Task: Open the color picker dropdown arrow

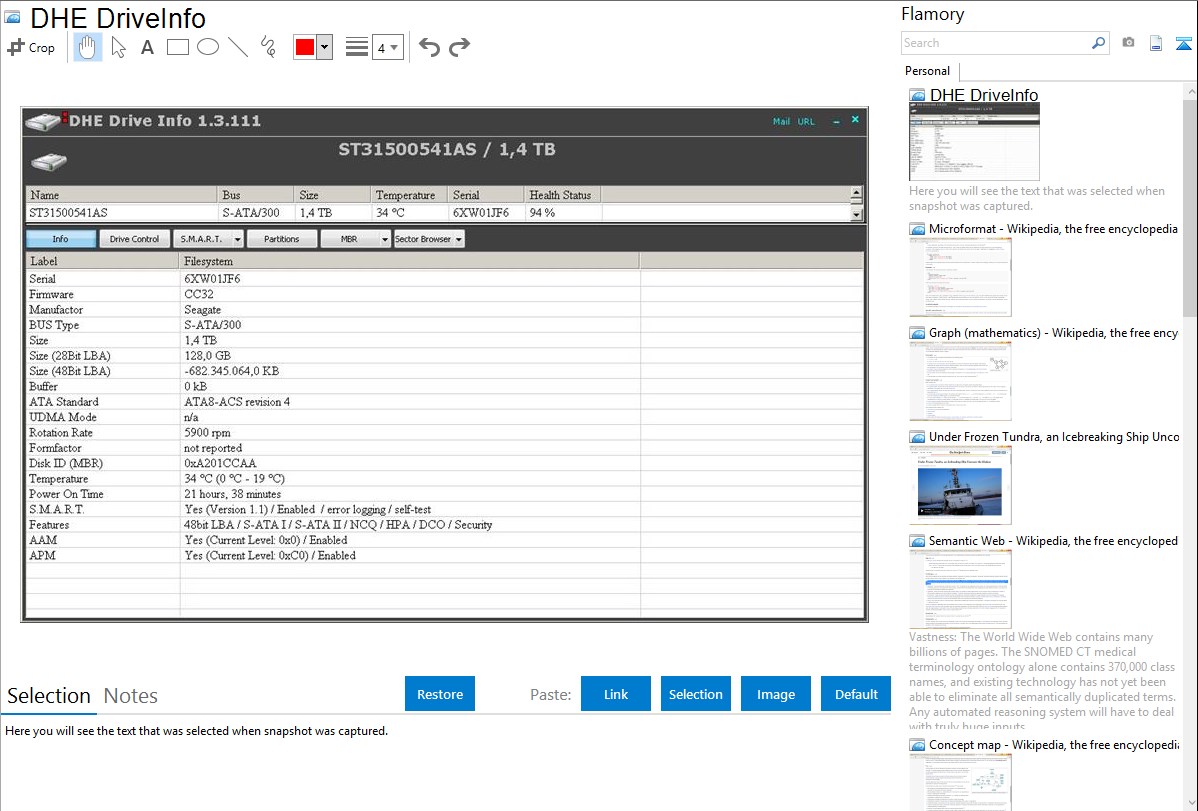Action: 325,47
